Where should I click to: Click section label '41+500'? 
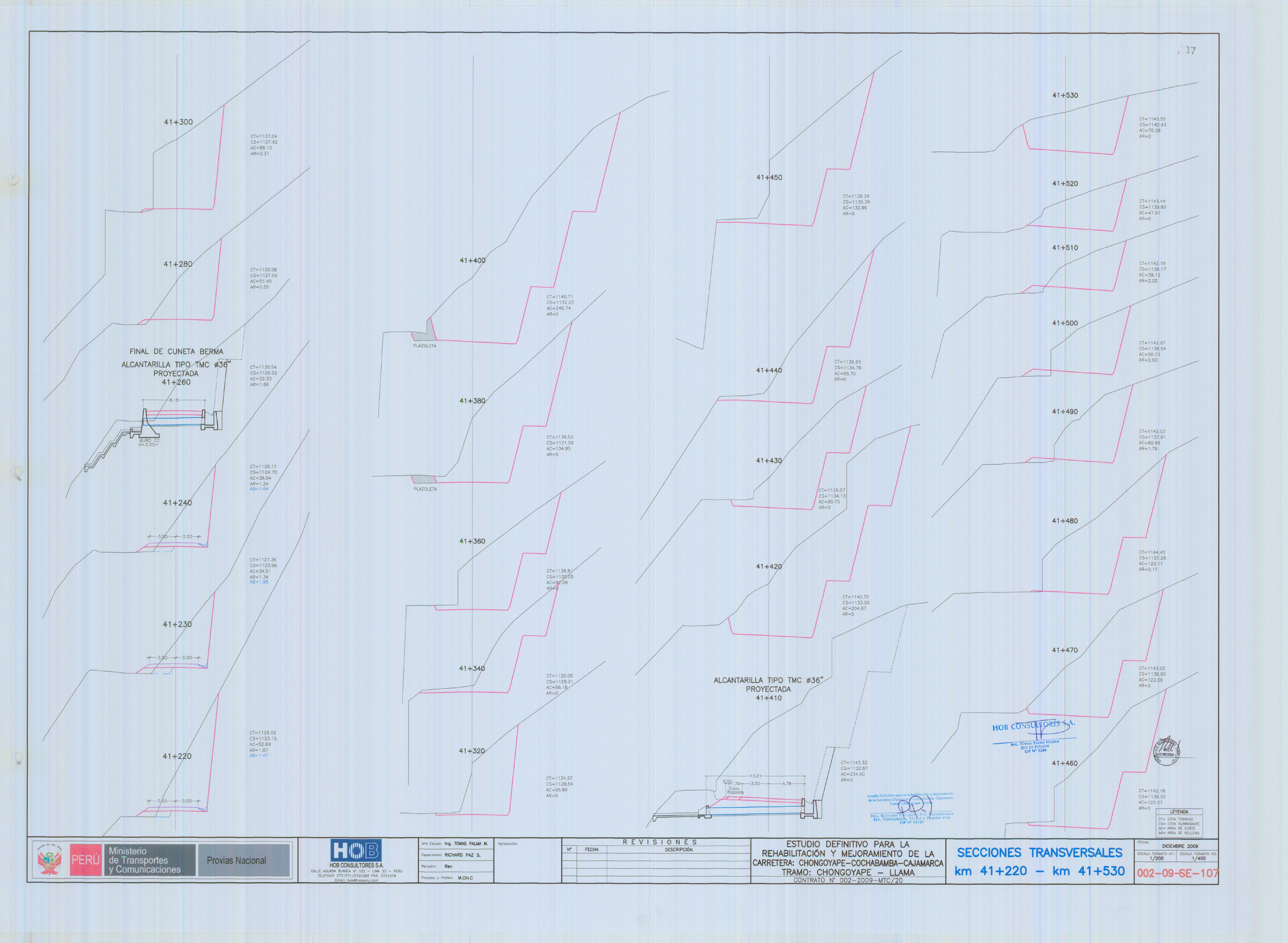point(1065,323)
